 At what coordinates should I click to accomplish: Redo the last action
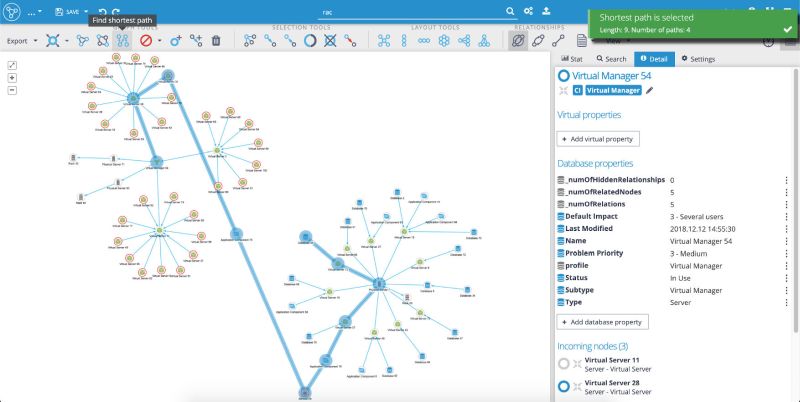(116, 12)
